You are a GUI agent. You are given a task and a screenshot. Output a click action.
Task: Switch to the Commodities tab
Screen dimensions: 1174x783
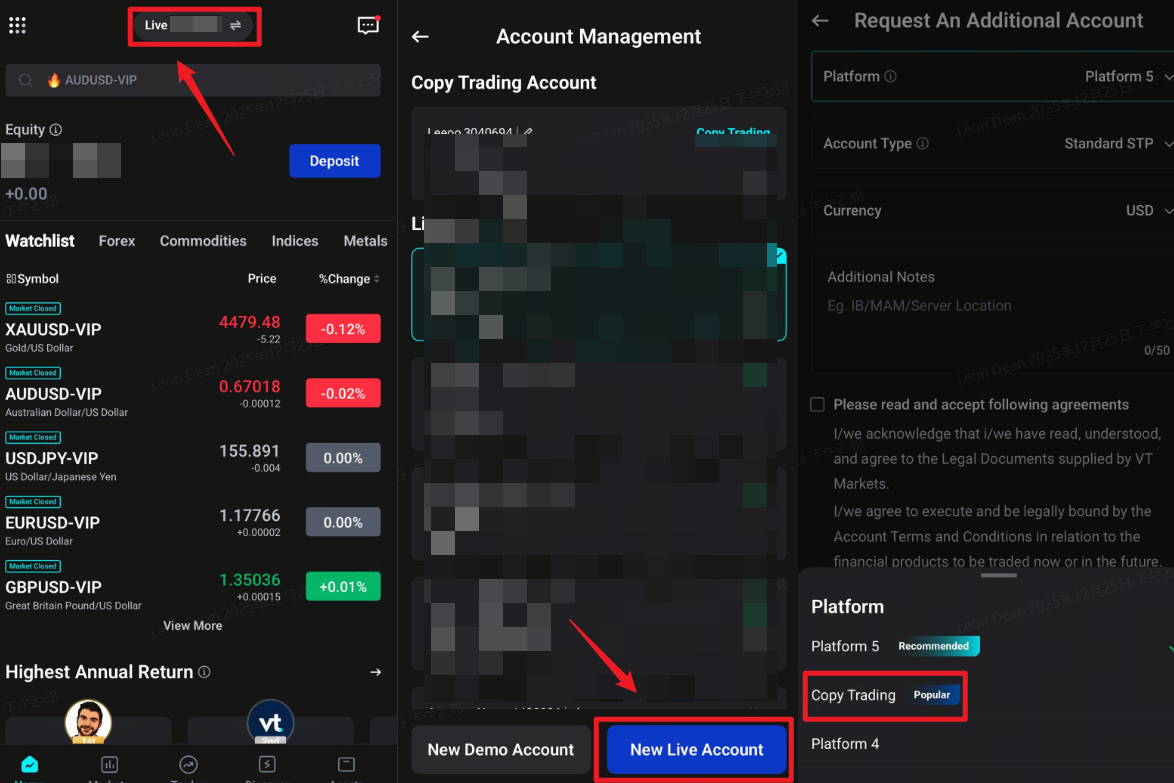[x=203, y=241]
